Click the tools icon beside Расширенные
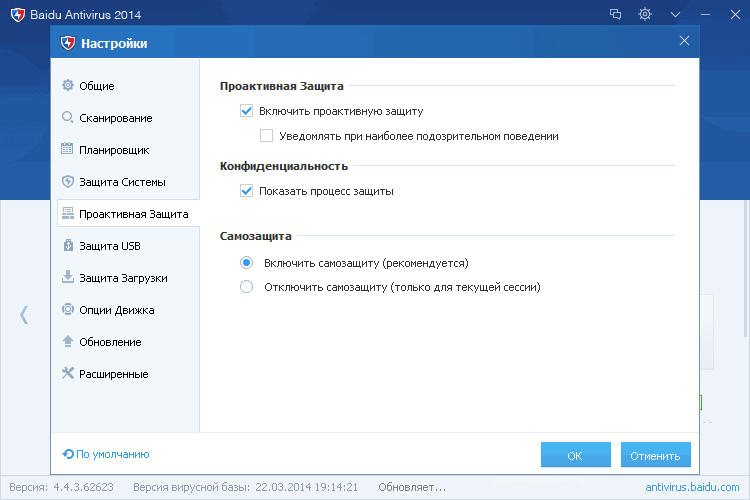The height and width of the screenshot is (500, 750). pyautogui.click(x=68, y=373)
